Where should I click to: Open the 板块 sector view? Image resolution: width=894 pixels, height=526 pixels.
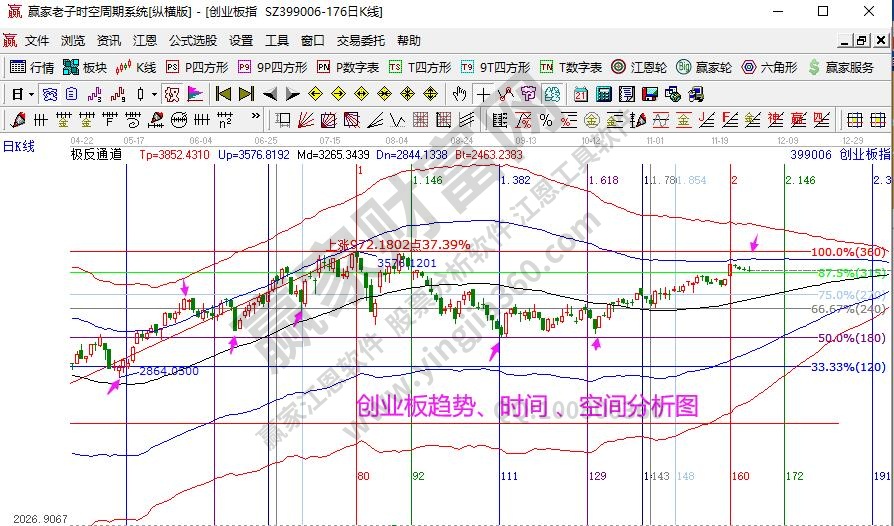point(84,67)
